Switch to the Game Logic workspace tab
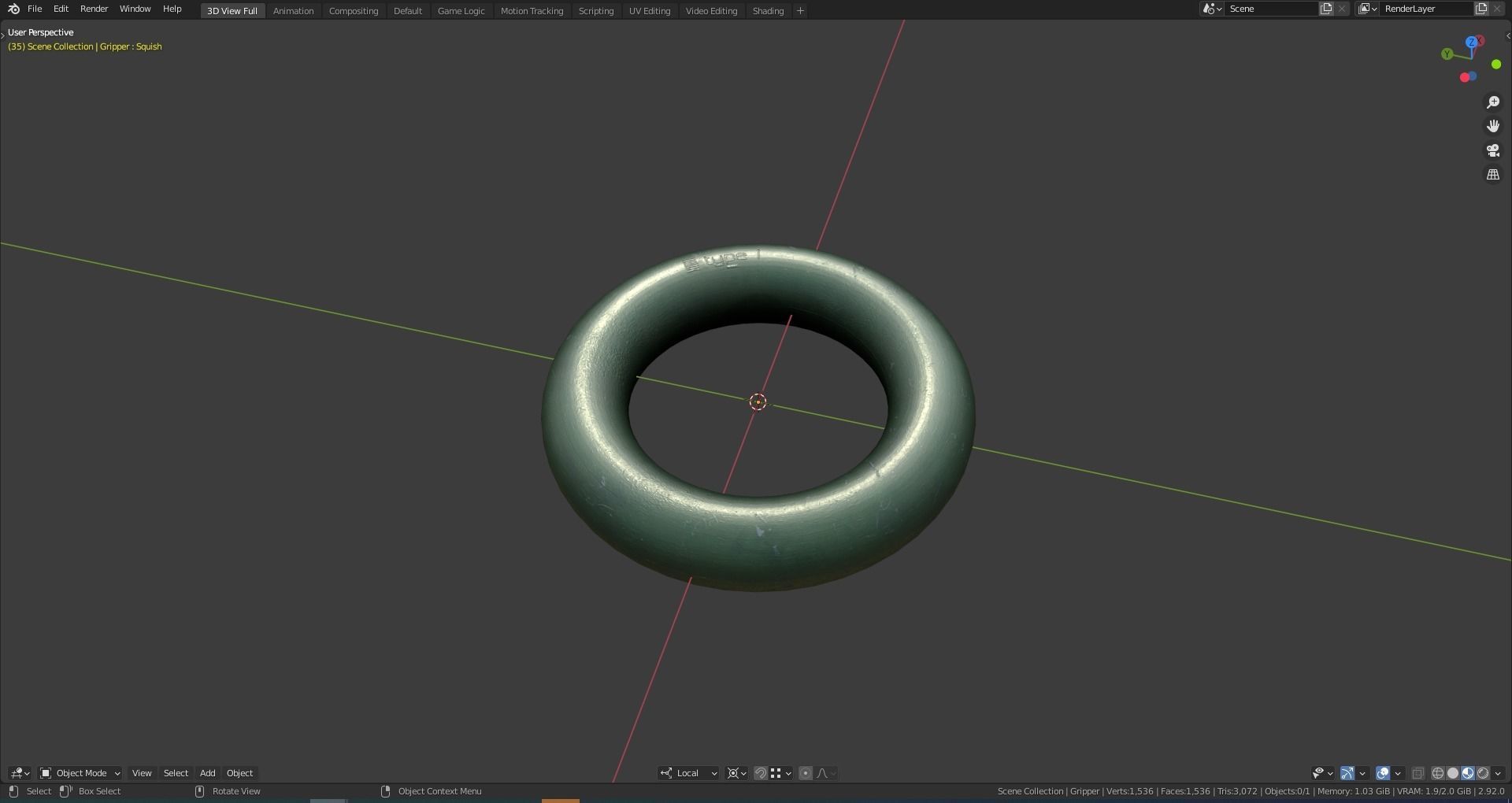The height and width of the screenshot is (803, 1512). [x=461, y=11]
